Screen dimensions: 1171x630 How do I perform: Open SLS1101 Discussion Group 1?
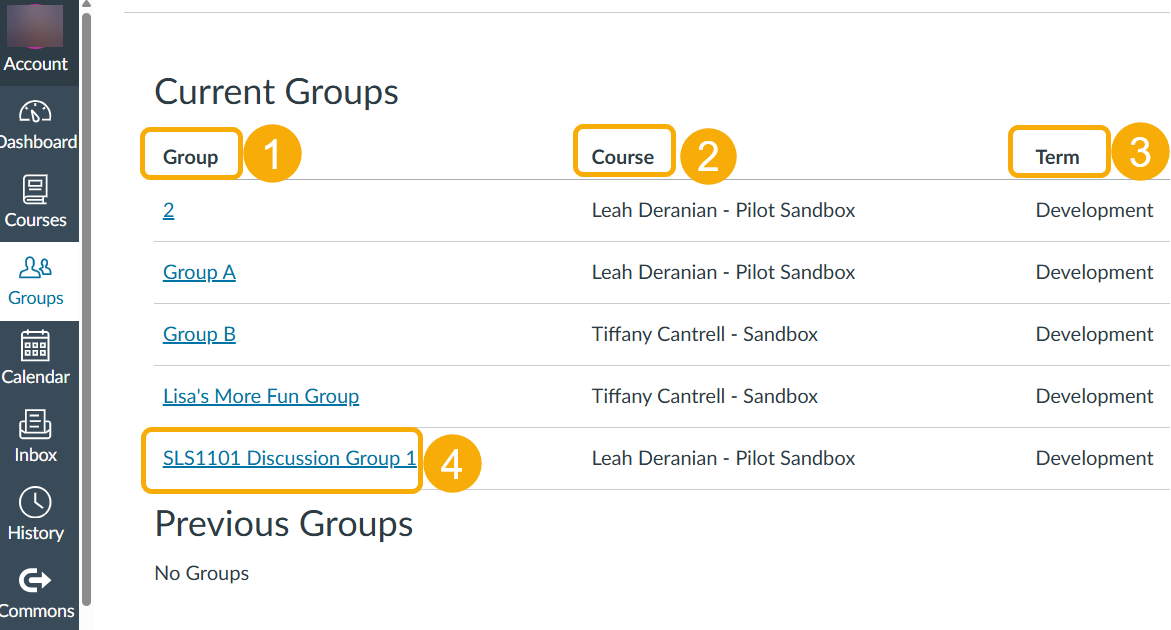[x=290, y=458]
